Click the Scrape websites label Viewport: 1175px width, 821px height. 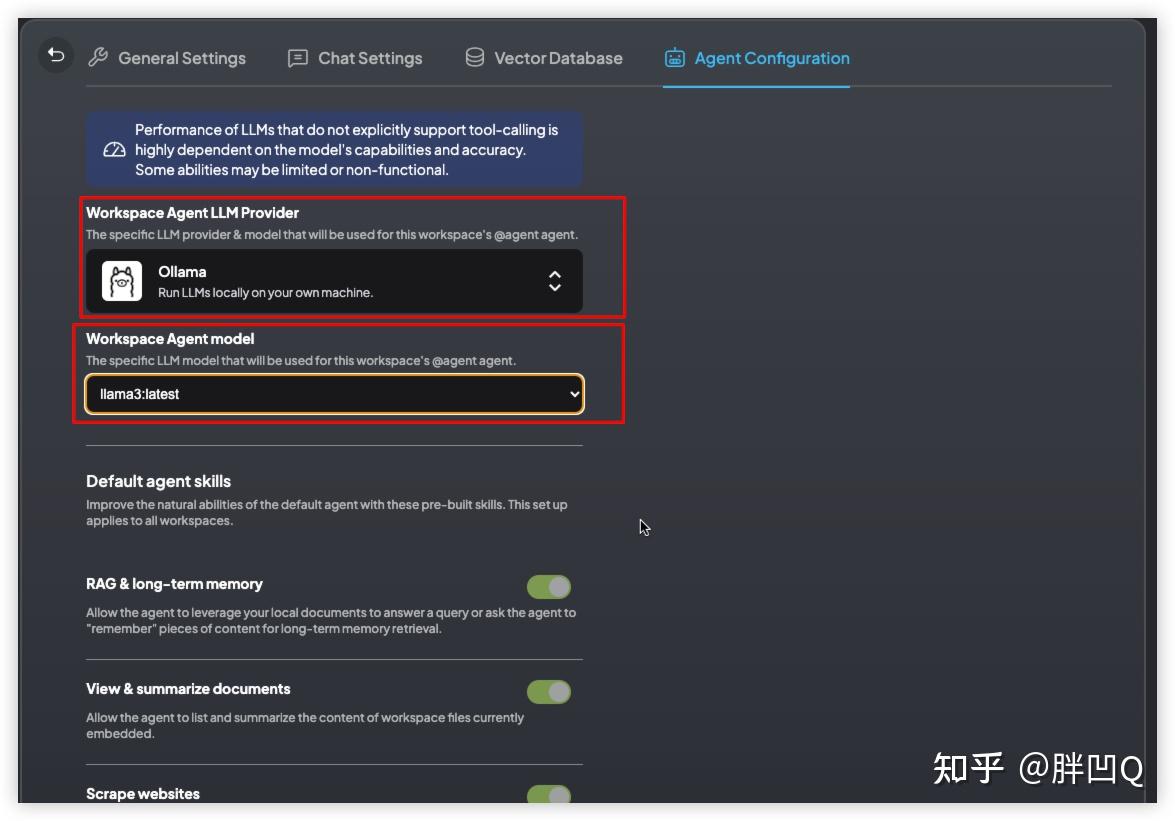tap(143, 793)
